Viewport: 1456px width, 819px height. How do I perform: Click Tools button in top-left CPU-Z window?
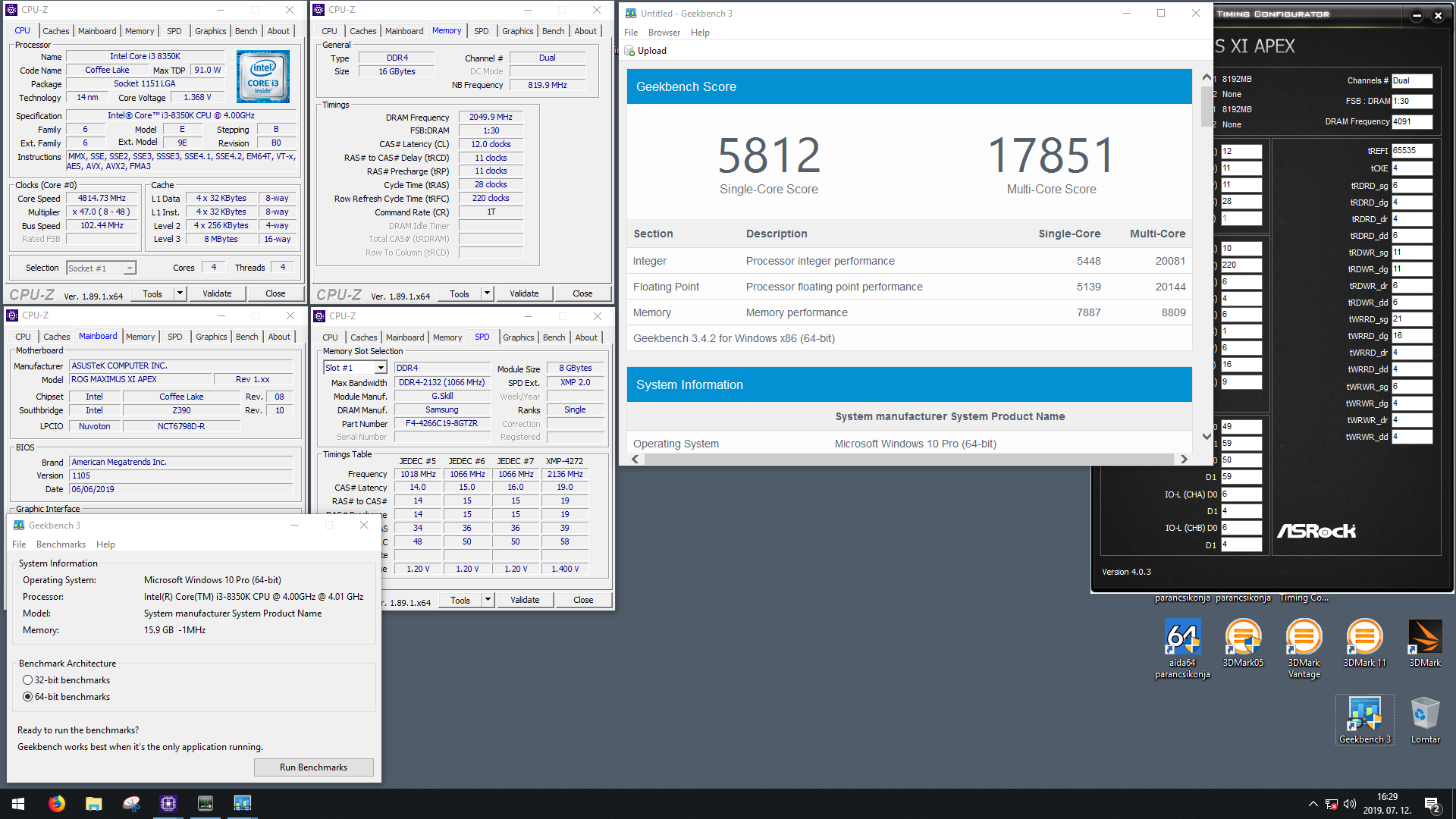click(x=152, y=293)
